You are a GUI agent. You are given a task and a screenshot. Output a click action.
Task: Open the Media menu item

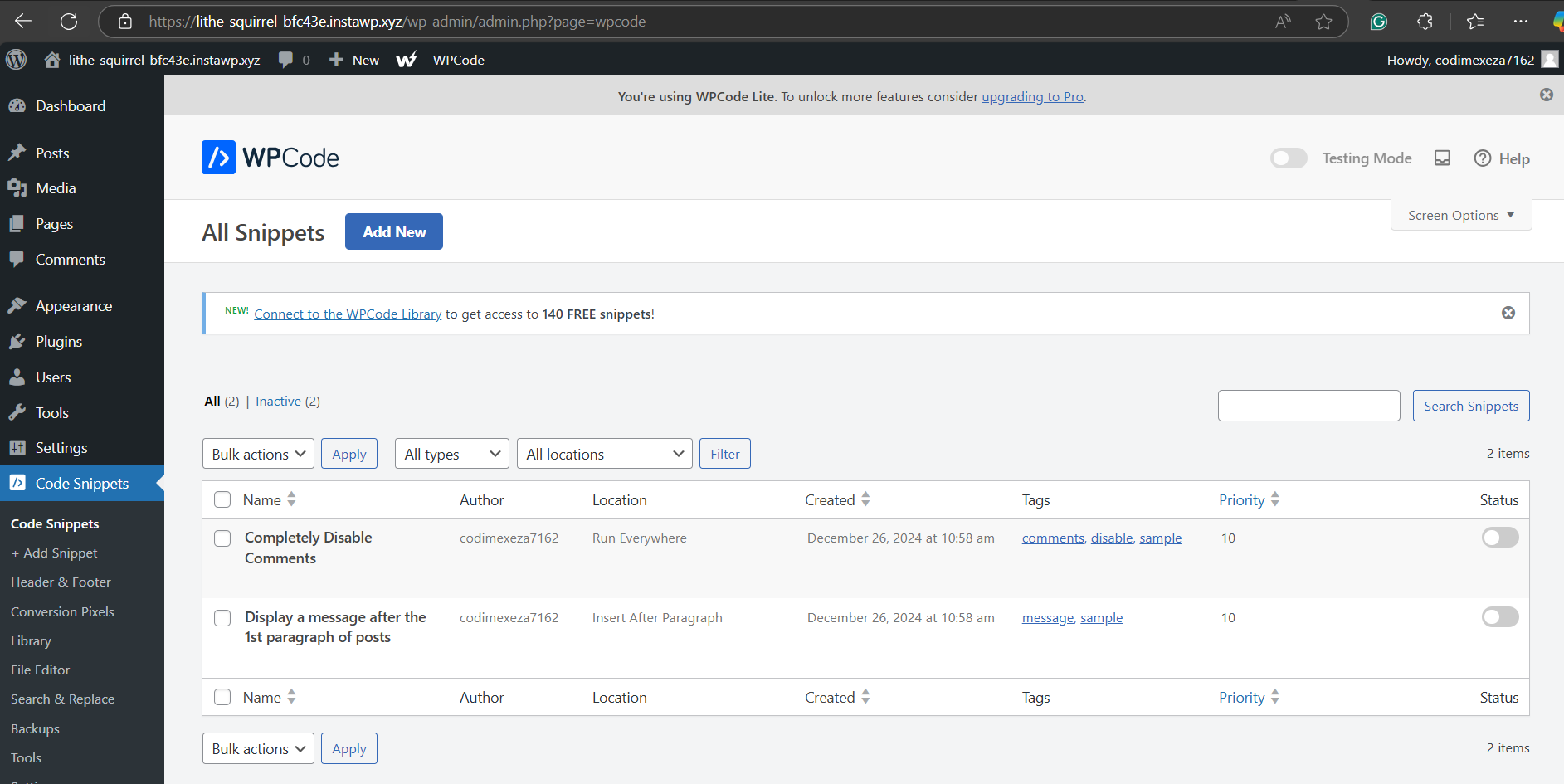click(56, 188)
